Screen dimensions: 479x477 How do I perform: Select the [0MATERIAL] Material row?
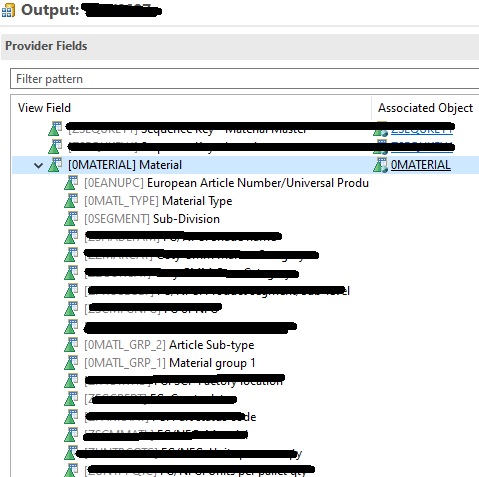245,165
